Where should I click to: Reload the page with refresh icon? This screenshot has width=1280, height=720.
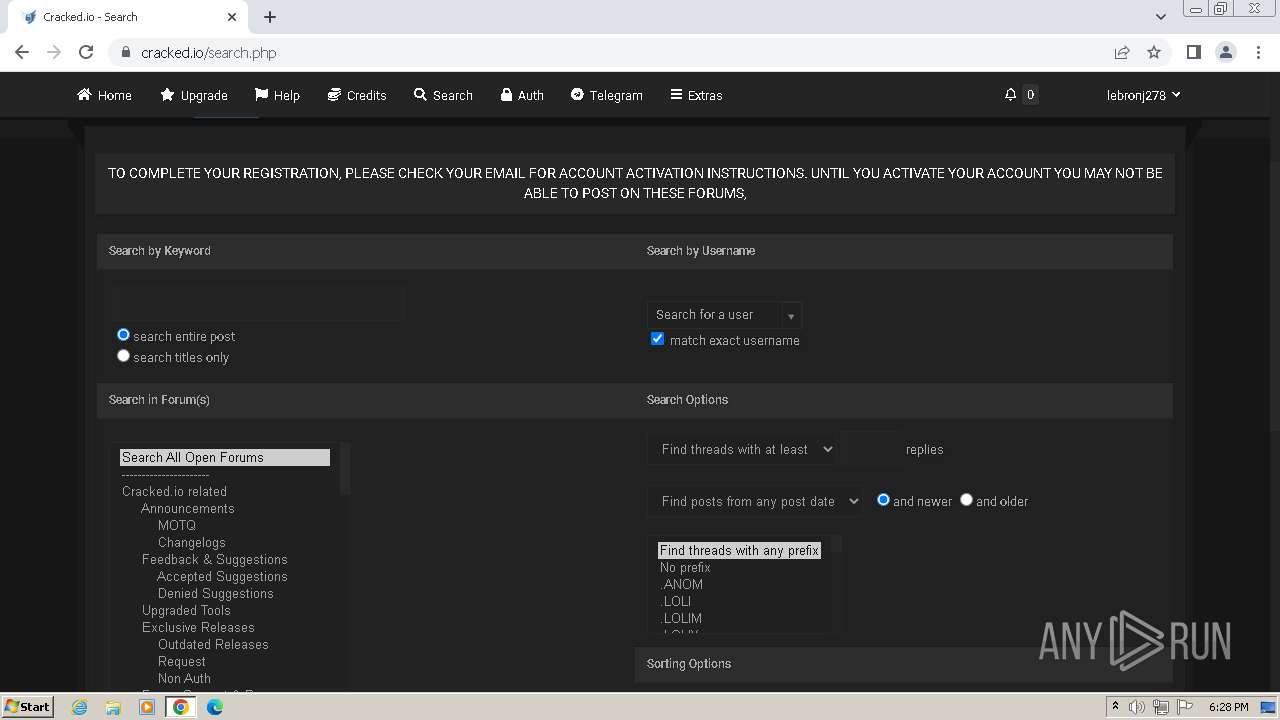tap(86, 52)
